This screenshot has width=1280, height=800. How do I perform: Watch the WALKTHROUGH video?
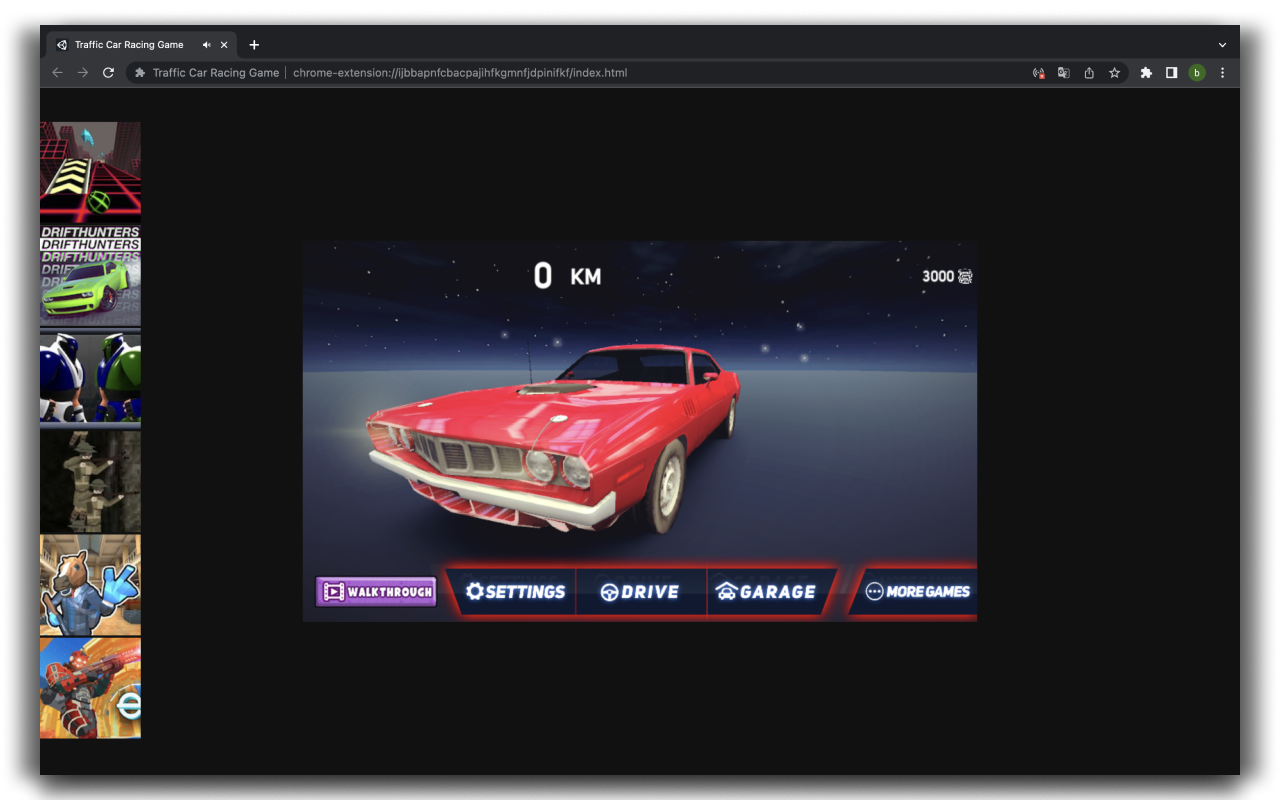click(x=376, y=592)
